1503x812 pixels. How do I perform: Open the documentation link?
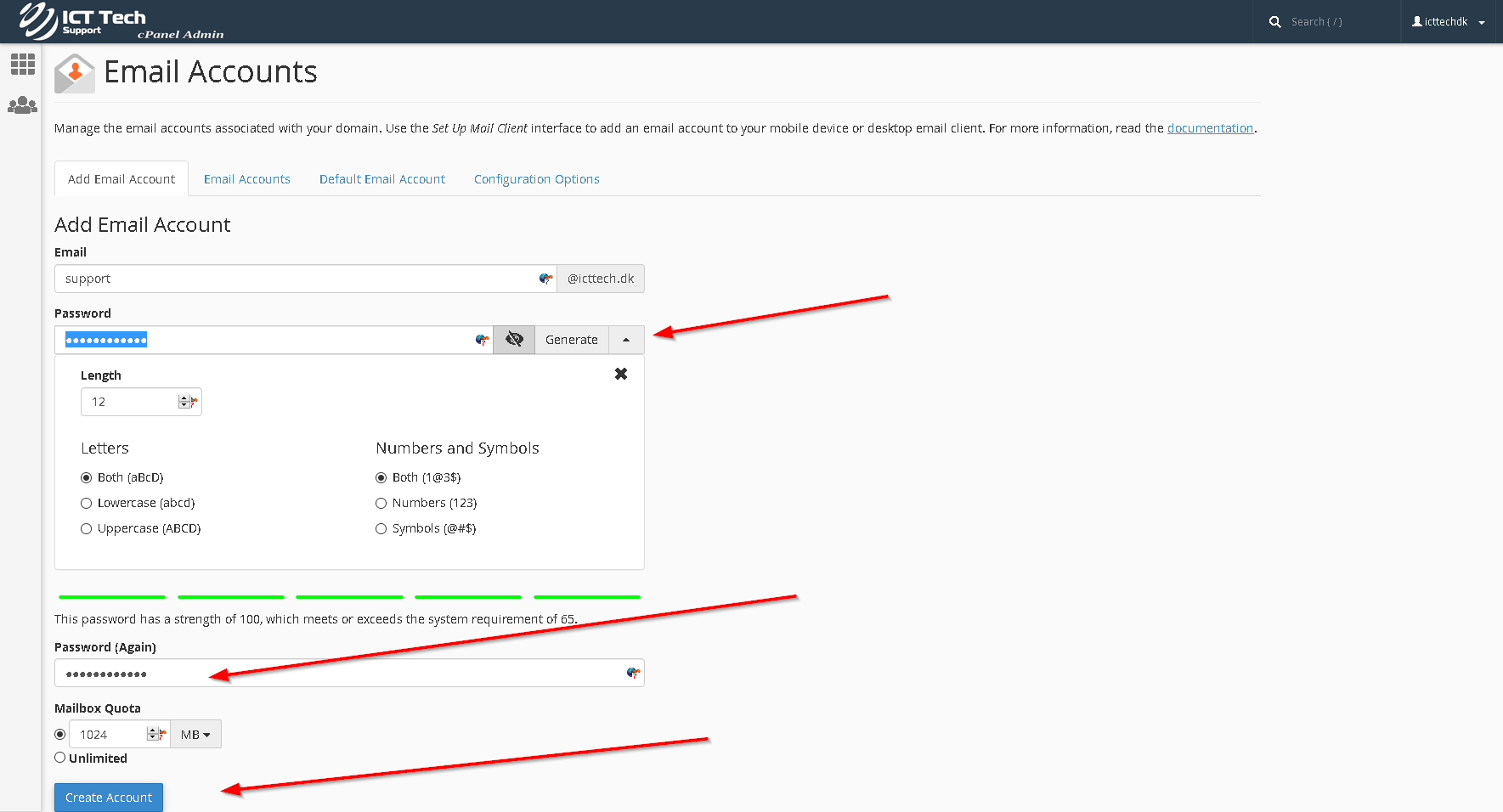point(1211,127)
